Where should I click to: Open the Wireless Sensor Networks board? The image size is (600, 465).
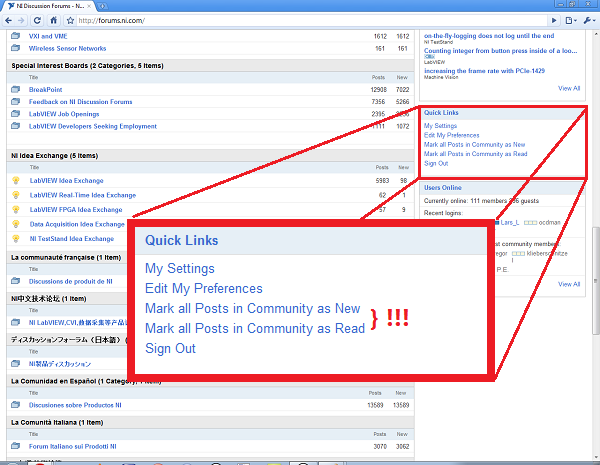click(67, 49)
